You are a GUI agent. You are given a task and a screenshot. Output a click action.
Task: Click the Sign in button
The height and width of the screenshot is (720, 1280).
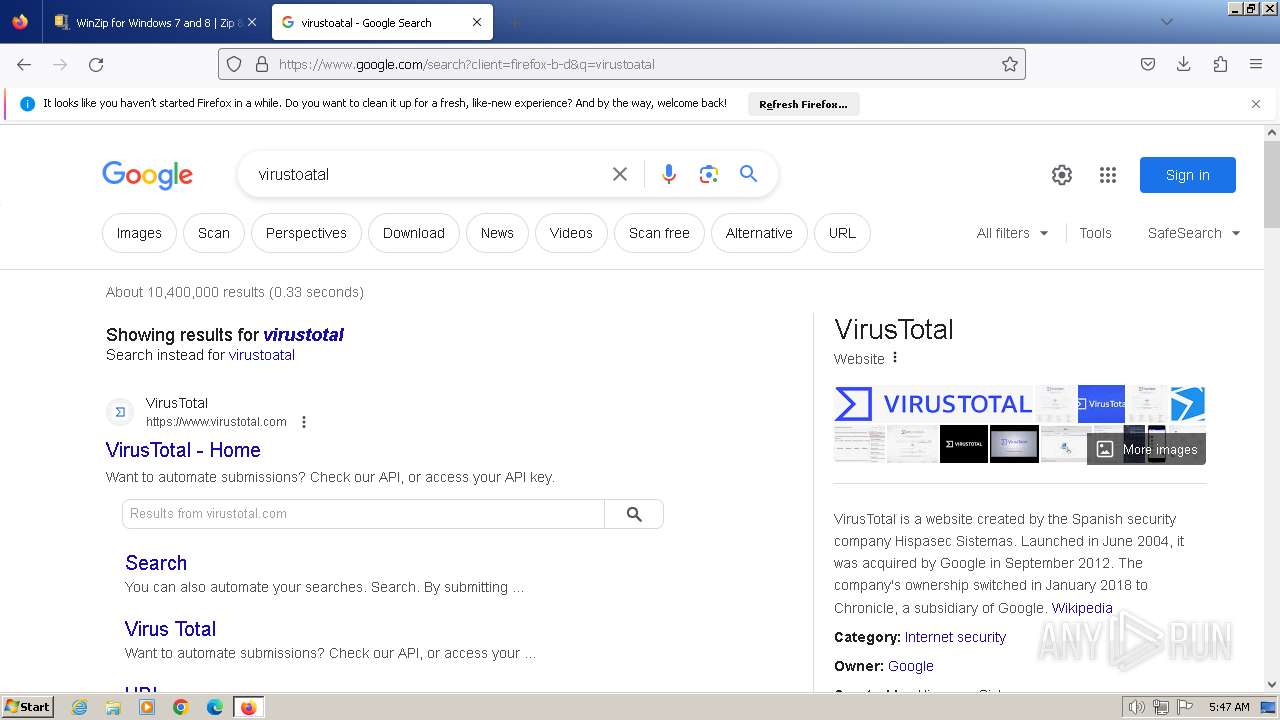[1188, 175]
